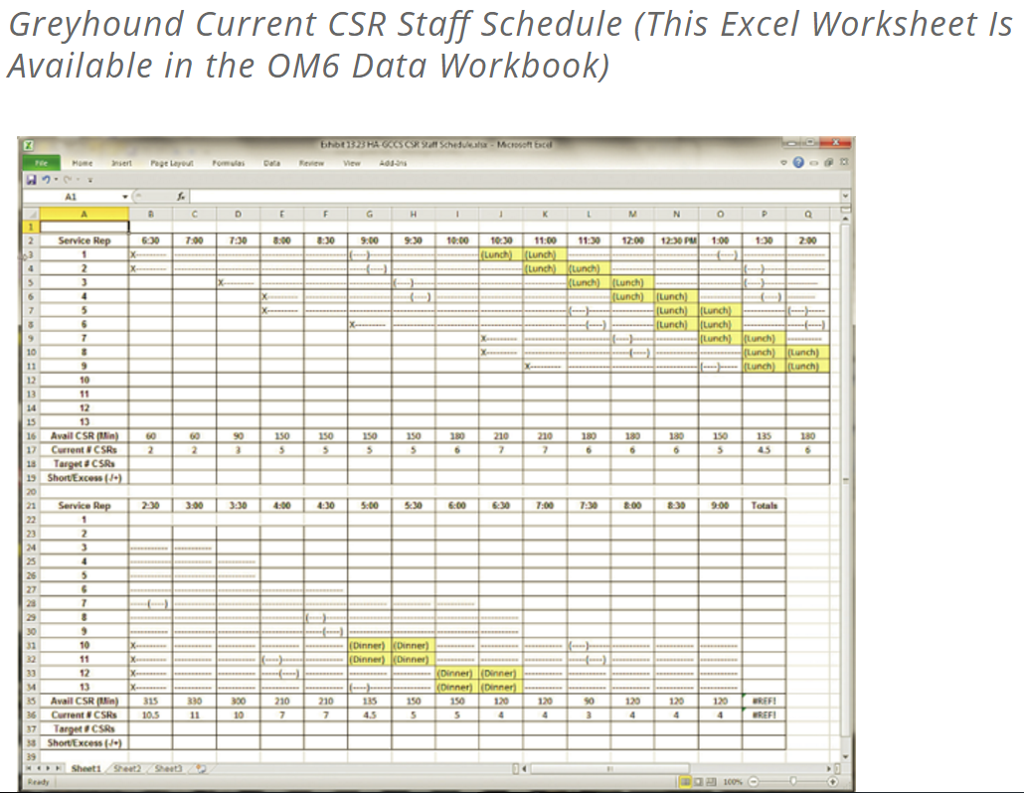This screenshot has width=1024, height=793.
Task: Click the "Target # CSRs" cell in row 18
Action: [84, 464]
